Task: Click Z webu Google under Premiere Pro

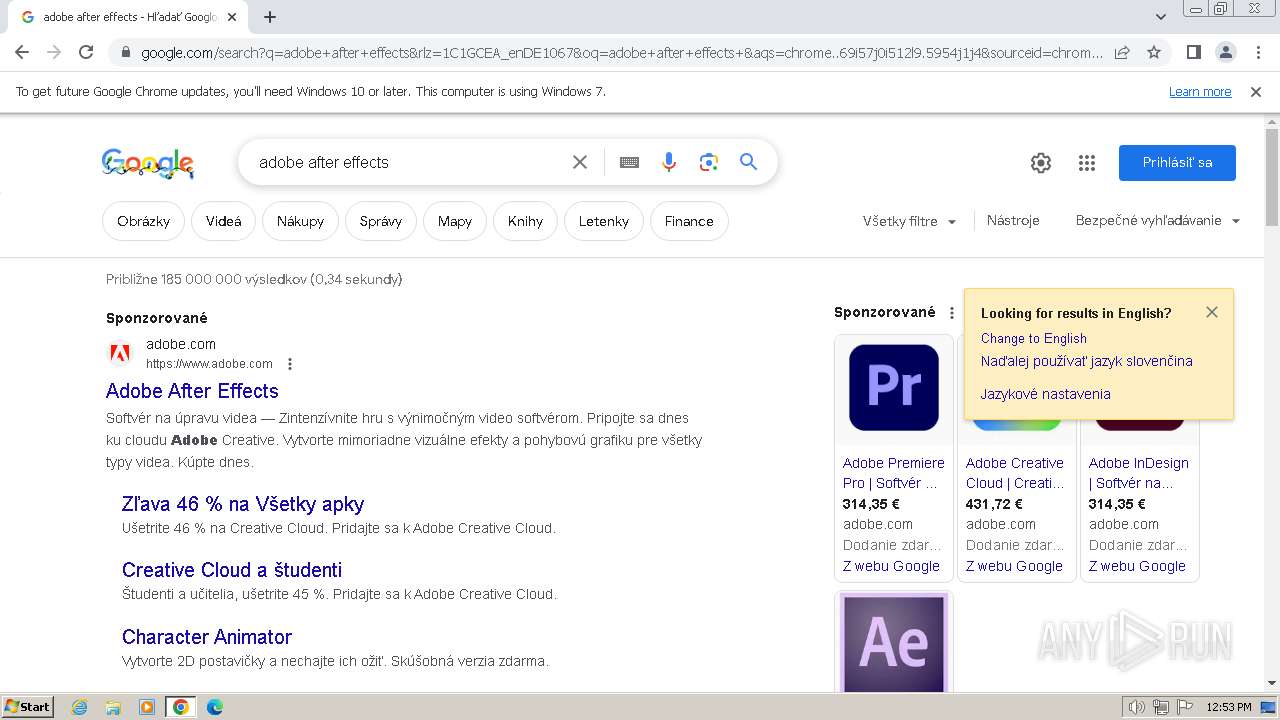Action: [891, 566]
